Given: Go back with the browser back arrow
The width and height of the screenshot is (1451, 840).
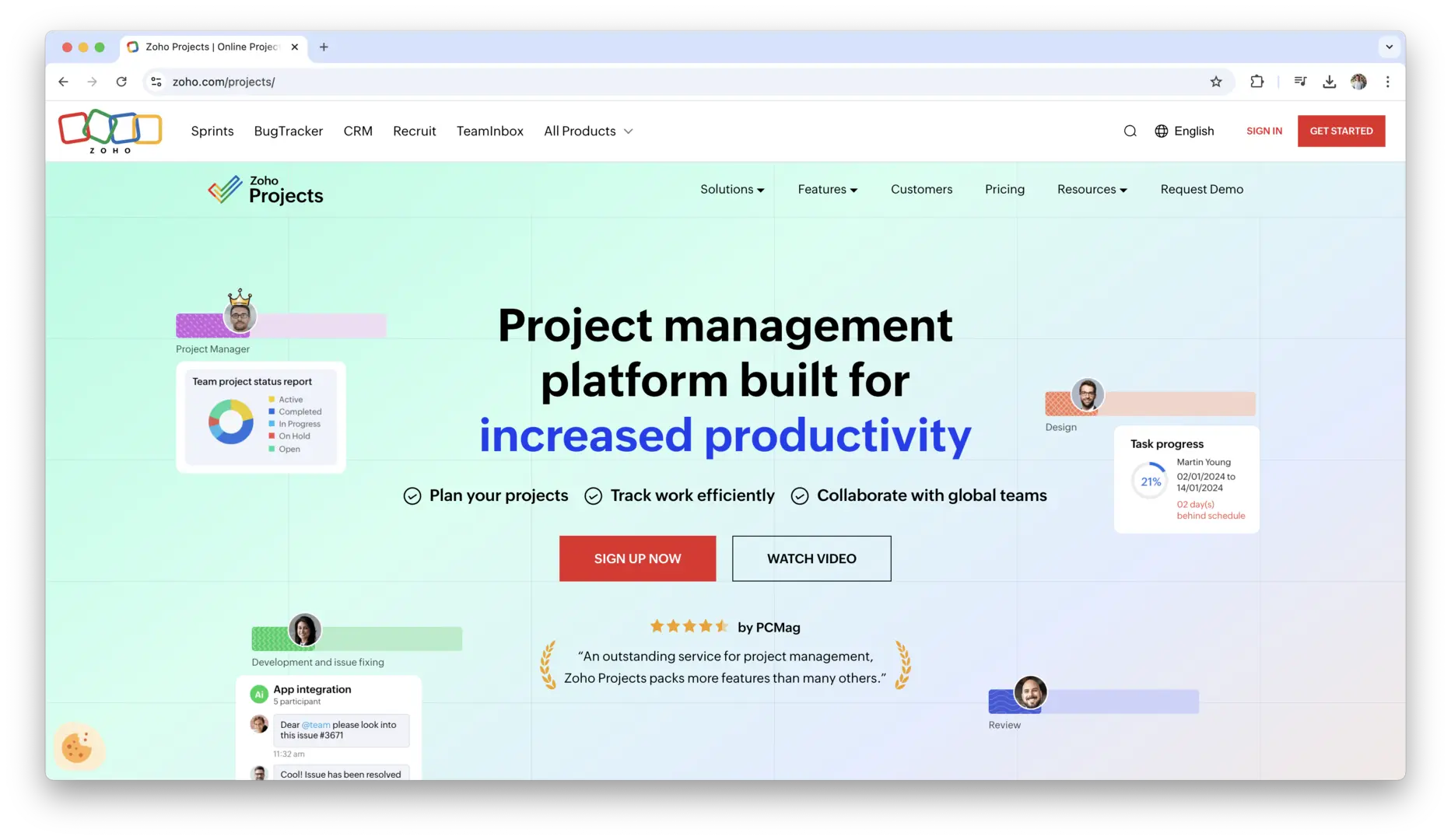Looking at the screenshot, I should click(64, 82).
